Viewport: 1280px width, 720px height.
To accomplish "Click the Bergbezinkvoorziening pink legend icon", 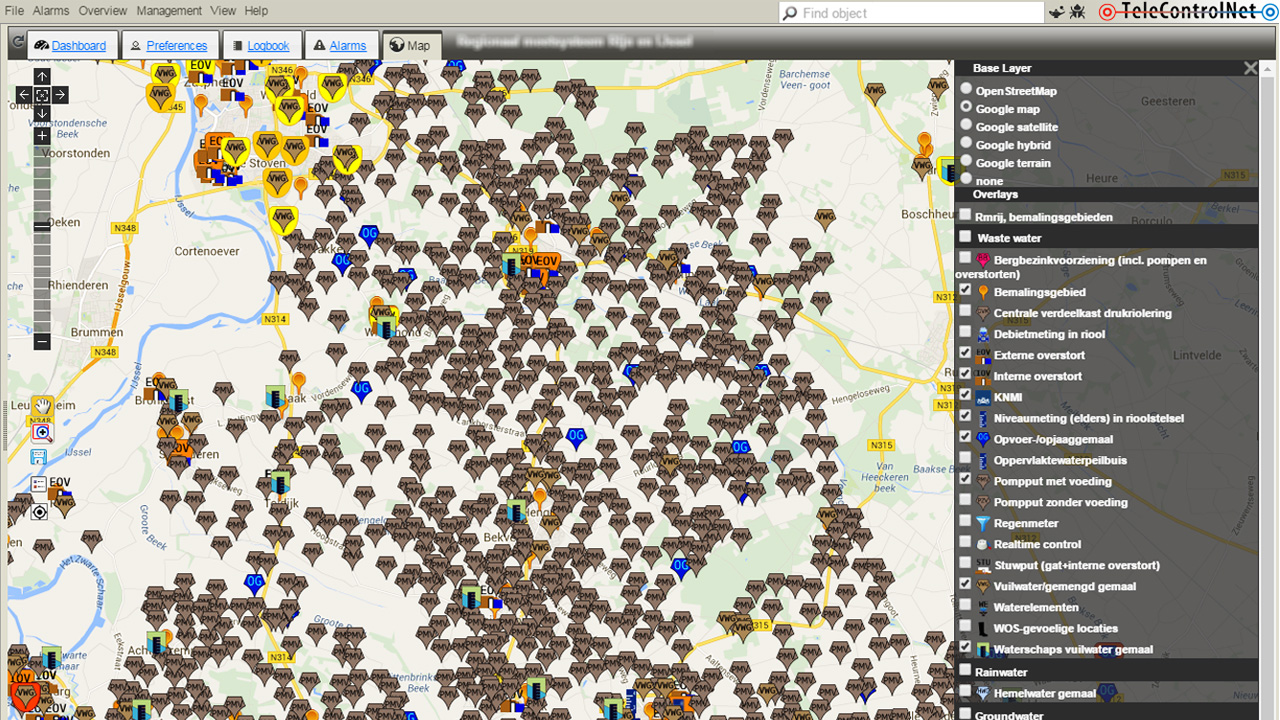I will pyautogui.click(x=983, y=260).
